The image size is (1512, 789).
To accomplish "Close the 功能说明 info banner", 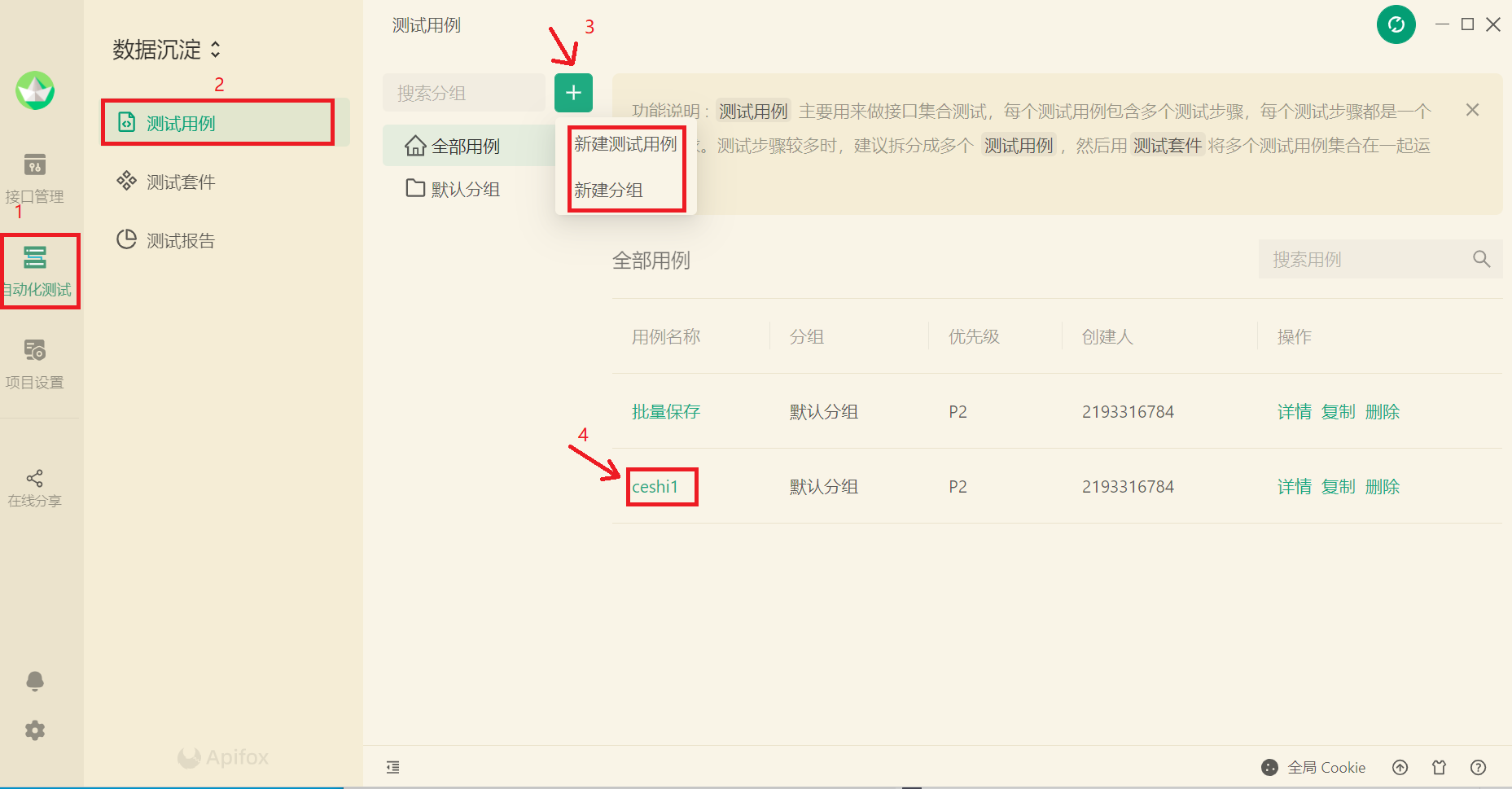I will pyautogui.click(x=1472, y=110).
